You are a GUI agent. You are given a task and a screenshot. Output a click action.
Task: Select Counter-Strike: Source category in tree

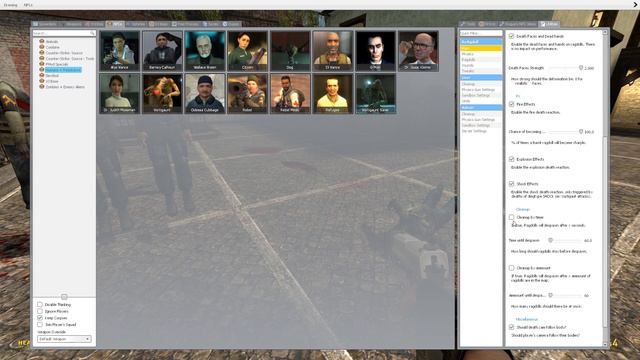(64, 53)
